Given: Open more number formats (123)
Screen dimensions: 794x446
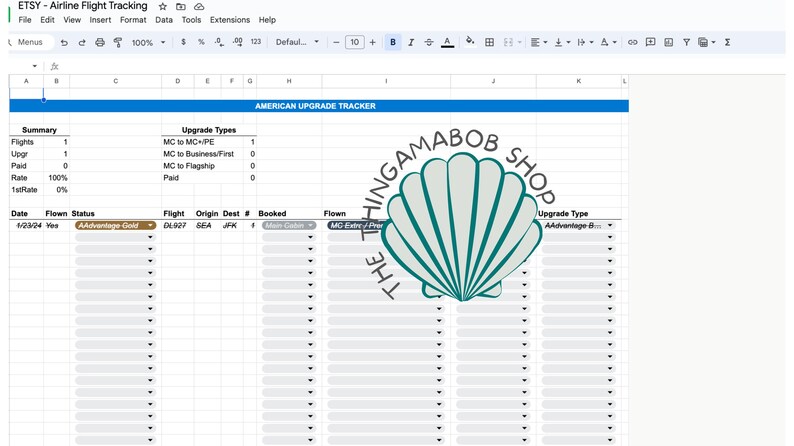Looking at the screenshot, I should (256, 42).
